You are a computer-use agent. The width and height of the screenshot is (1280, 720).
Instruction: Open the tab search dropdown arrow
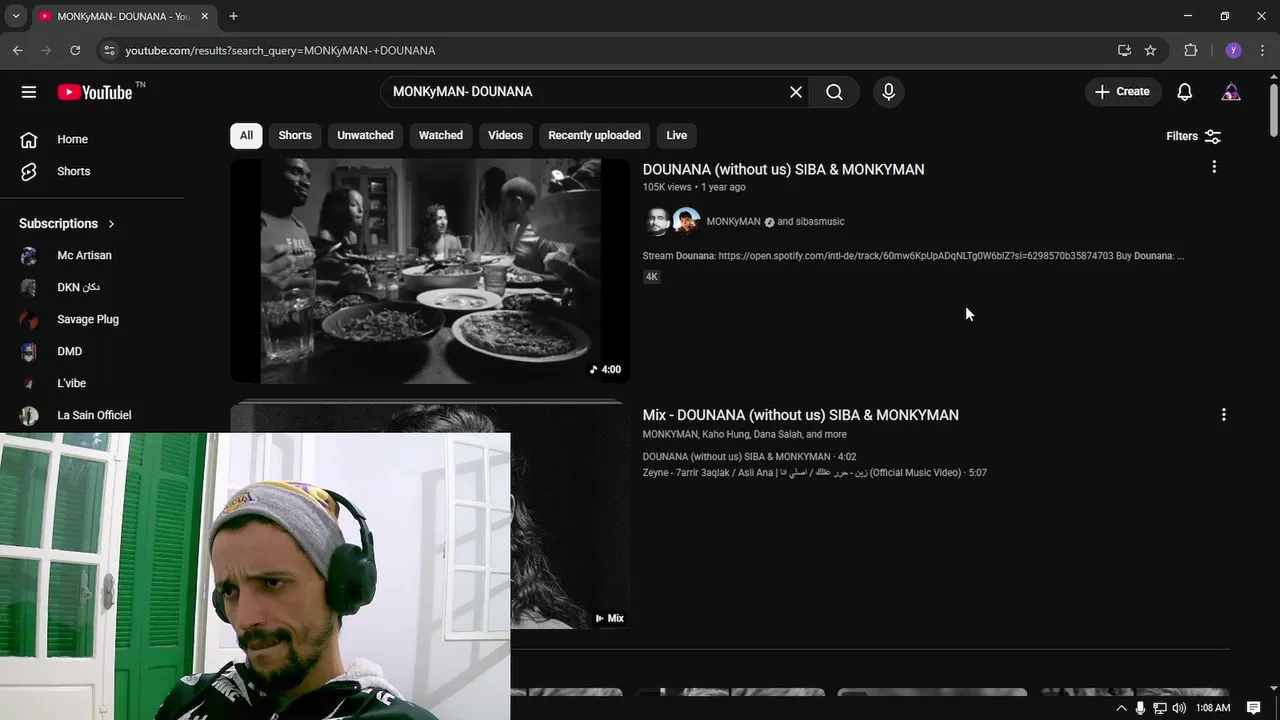pos(15,16)
